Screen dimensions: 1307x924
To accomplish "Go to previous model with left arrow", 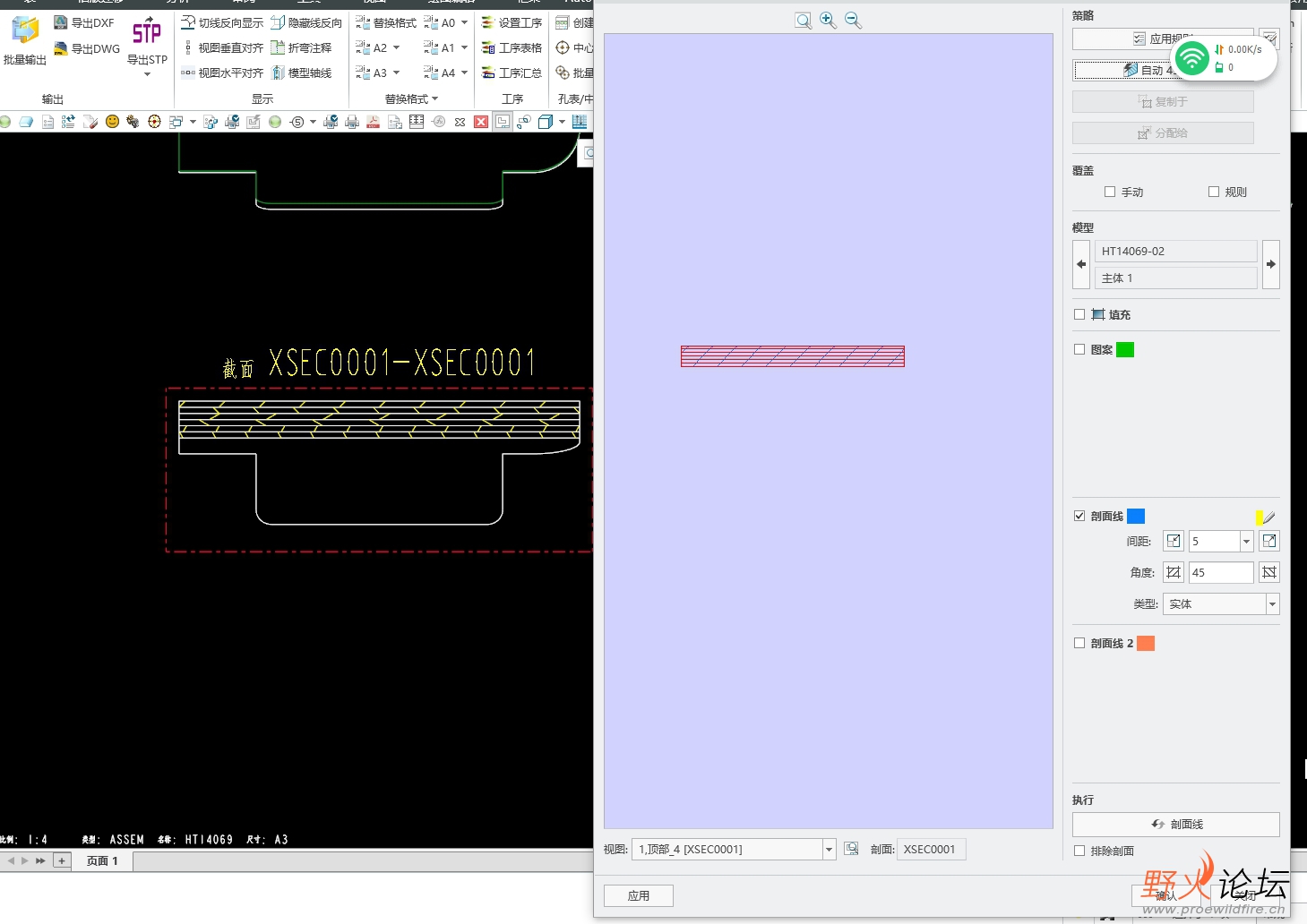I will [1081, 264].
